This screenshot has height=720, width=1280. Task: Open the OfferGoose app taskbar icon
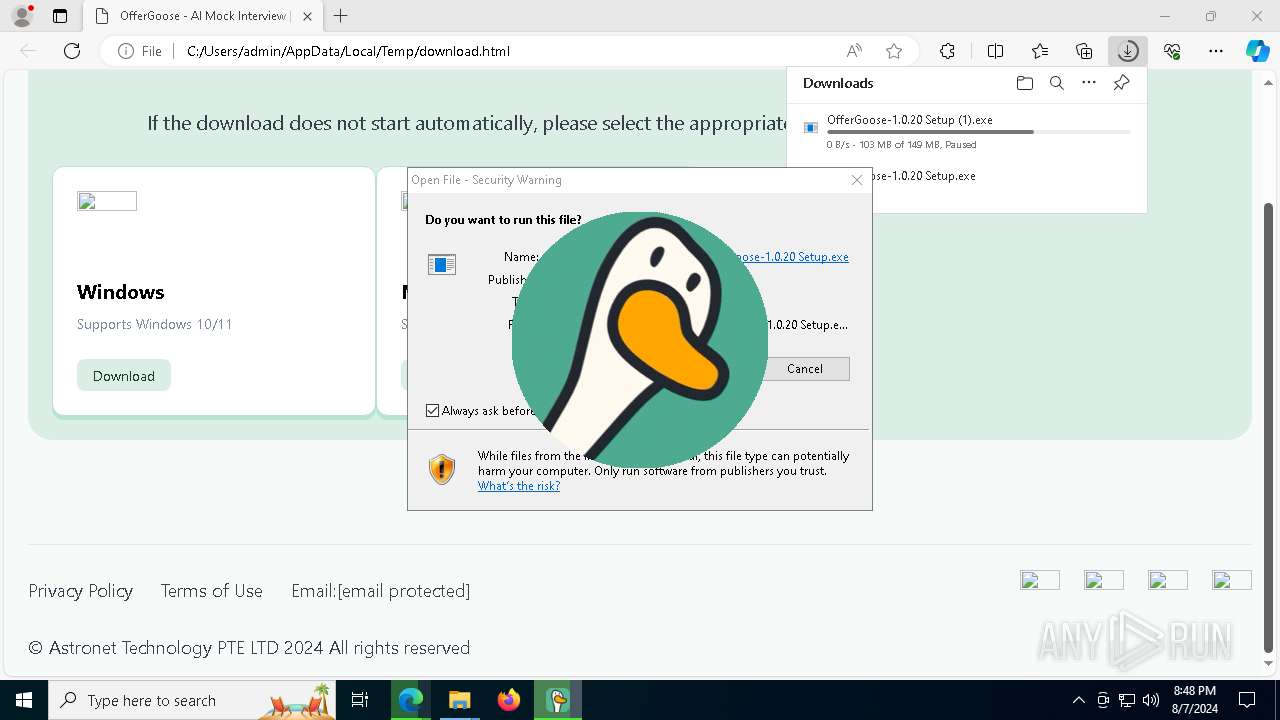point(558,700)
